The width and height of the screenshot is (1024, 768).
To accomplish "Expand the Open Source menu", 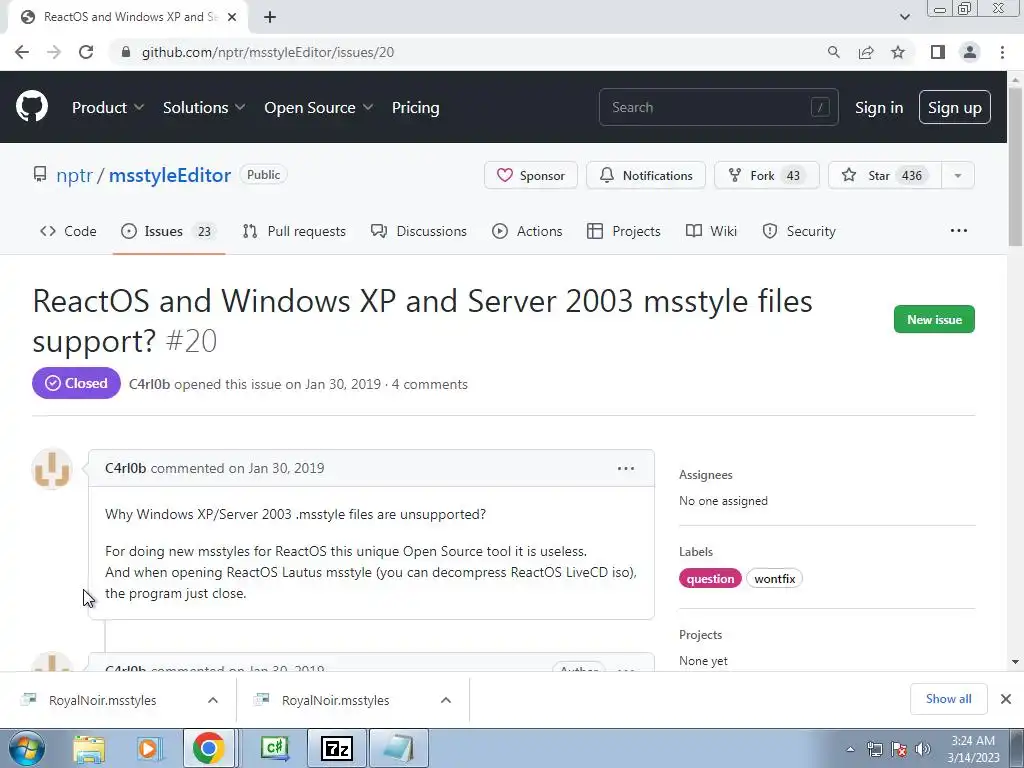I will pos(319,107).
